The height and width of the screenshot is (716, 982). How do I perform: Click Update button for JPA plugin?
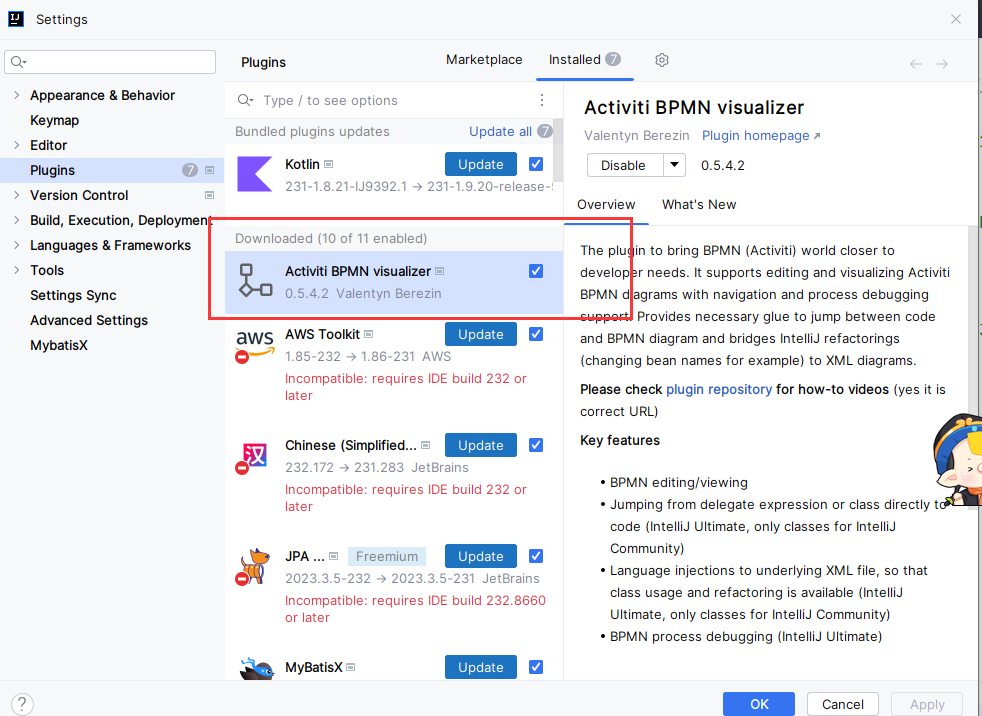point(481,556)
